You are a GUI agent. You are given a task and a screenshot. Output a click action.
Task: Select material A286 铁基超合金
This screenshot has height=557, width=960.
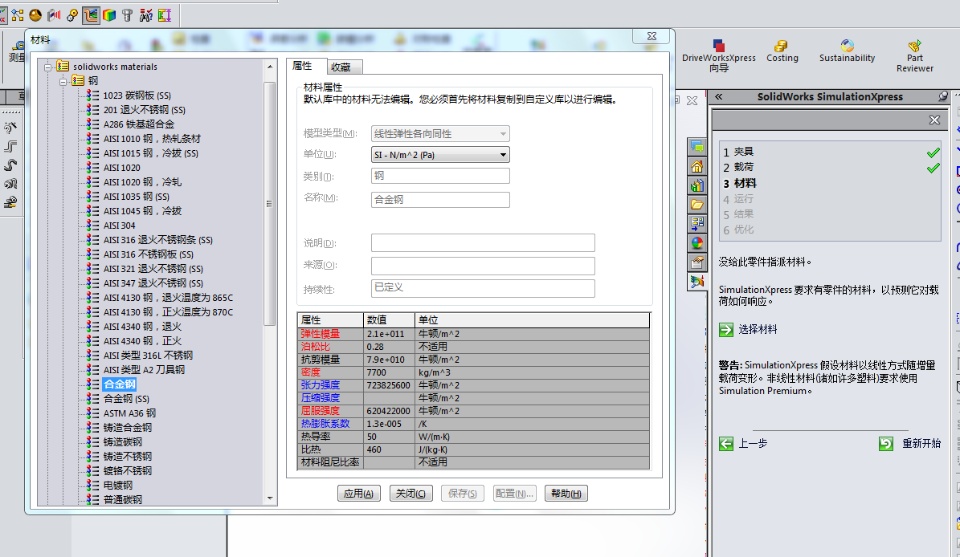pos(138,124)
